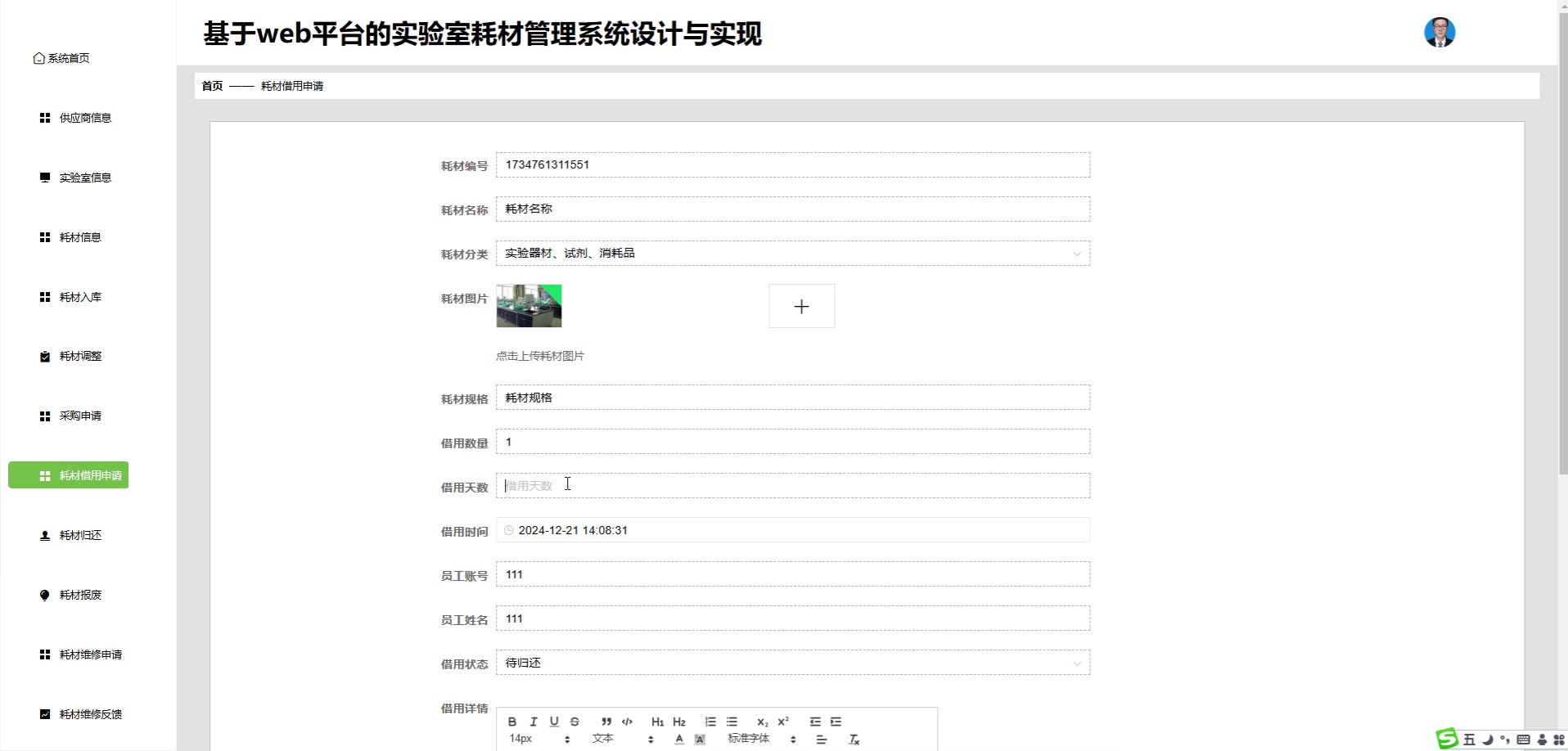Screen dimensions: 1568x751
Task: Open the 文本 heading style dropdown
Action: (x=623, y=739)
